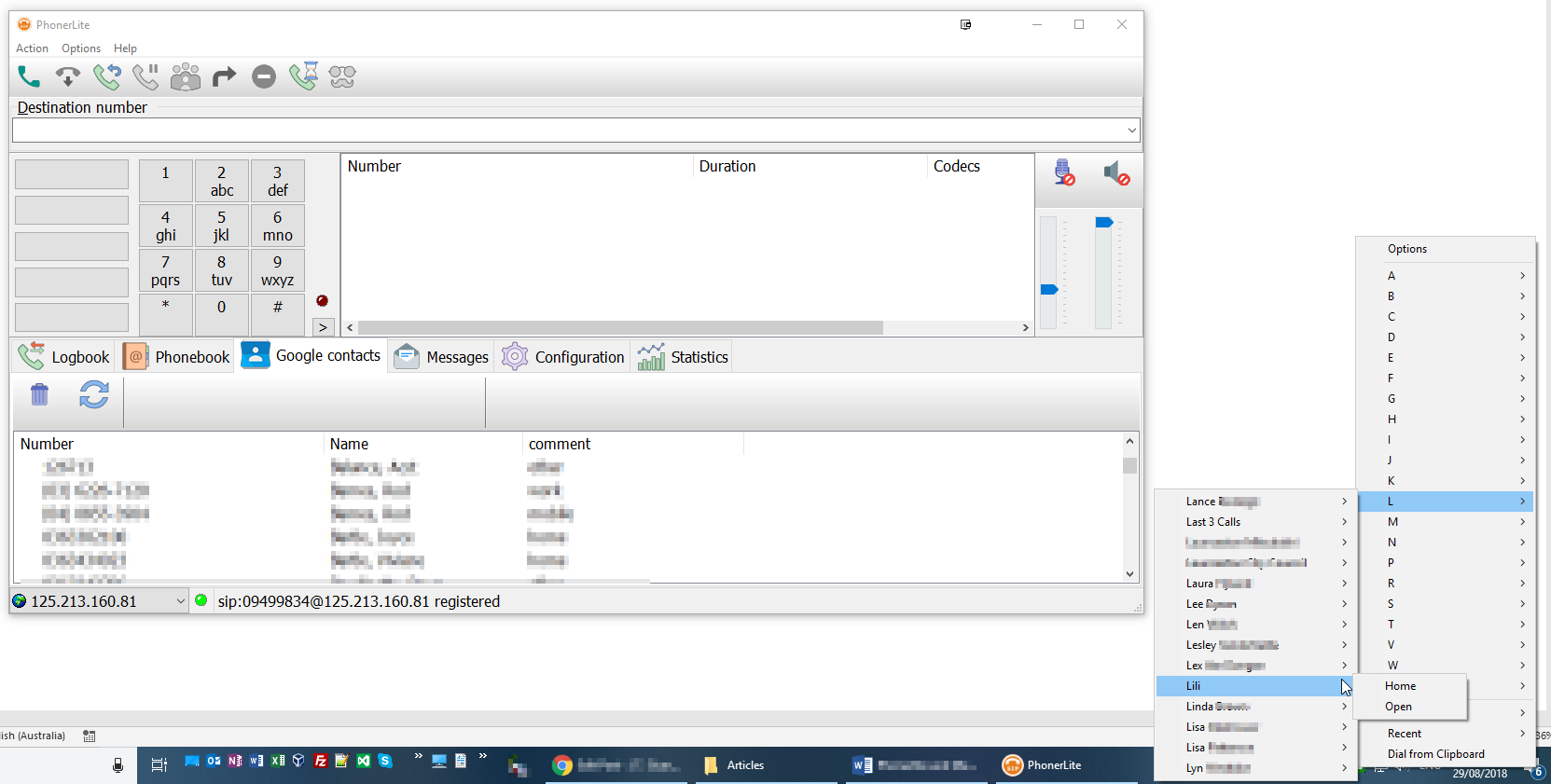Expand the A submenu in the tray menu
This screenshot has width=1551, height=784.
[x=1446, y=275]
